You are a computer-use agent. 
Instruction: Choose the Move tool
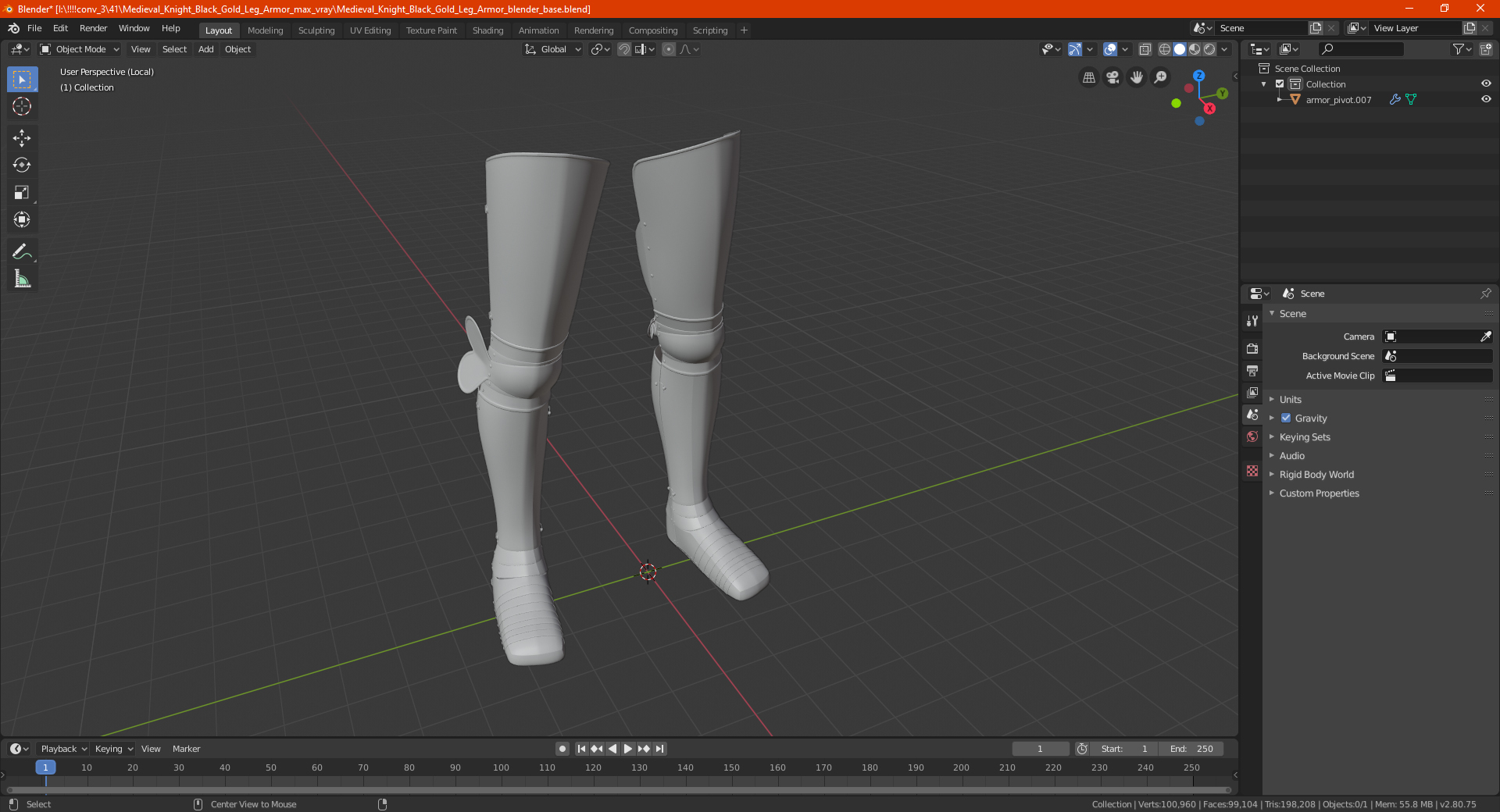[22, 138]
